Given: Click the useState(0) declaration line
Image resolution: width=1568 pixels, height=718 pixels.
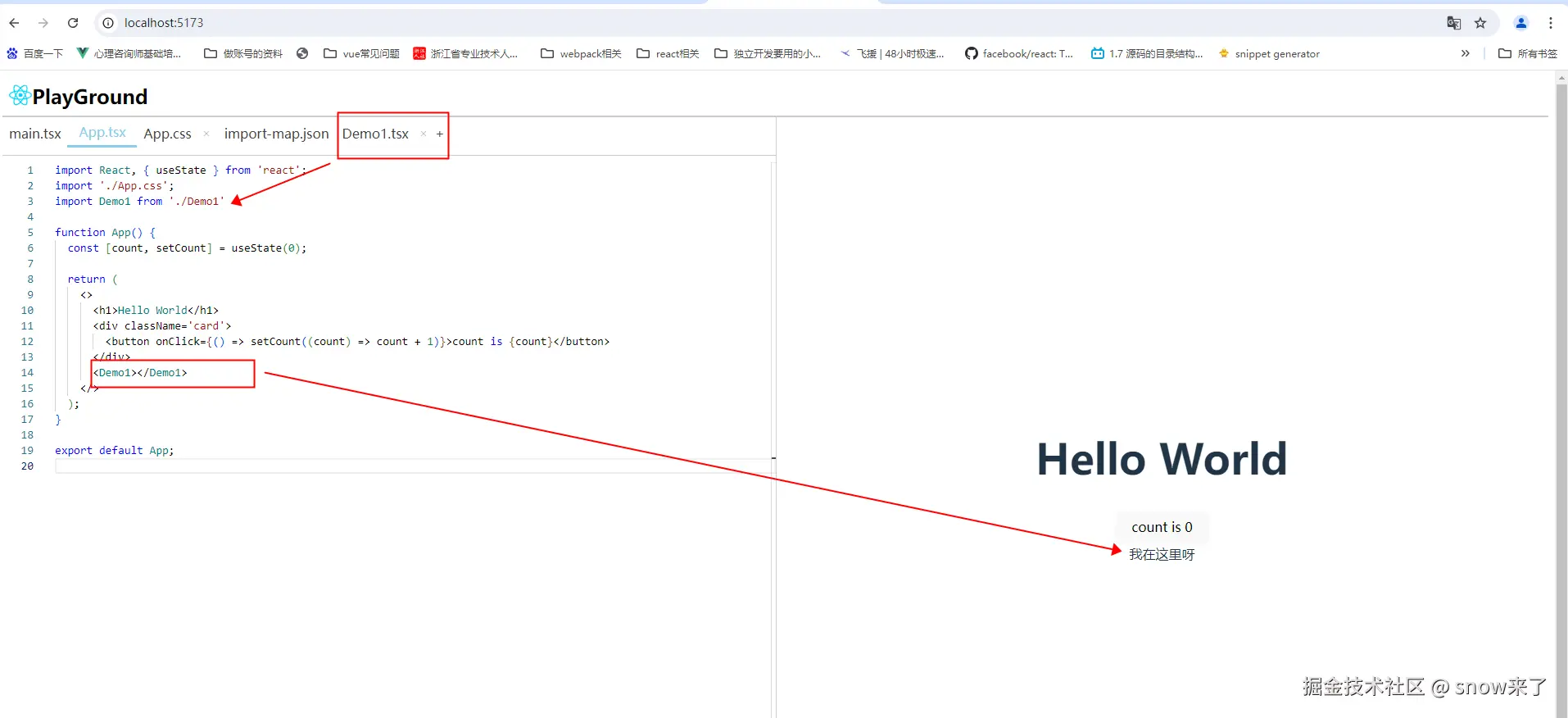Looking at the screenshot, I should pyautogui.click(x=187, y=248).
